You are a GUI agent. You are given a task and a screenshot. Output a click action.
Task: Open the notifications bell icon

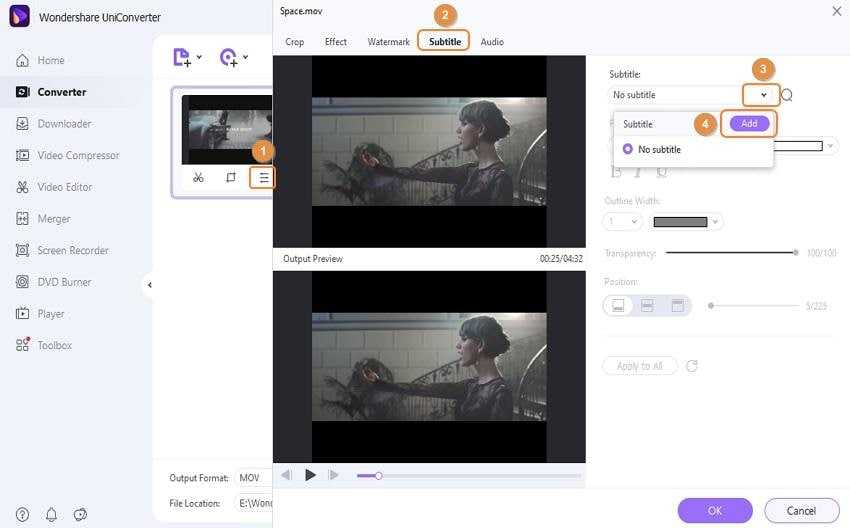[51, 514]
